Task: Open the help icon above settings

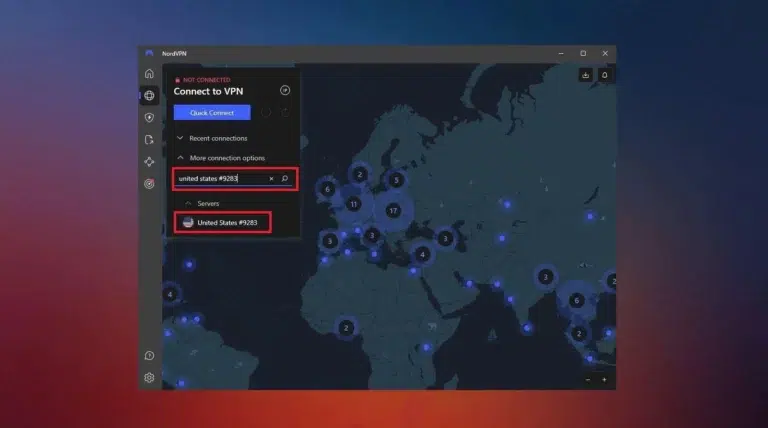Action: point(149,355)
